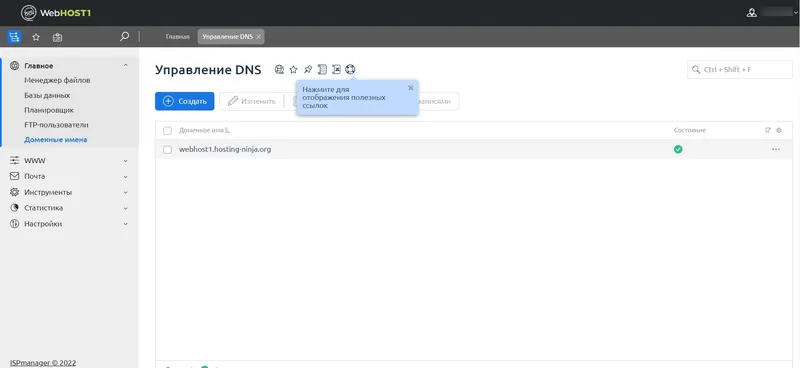Open the magnifier search in top bar
This screenshot has width=800, height=368.
tap(124, 37)
